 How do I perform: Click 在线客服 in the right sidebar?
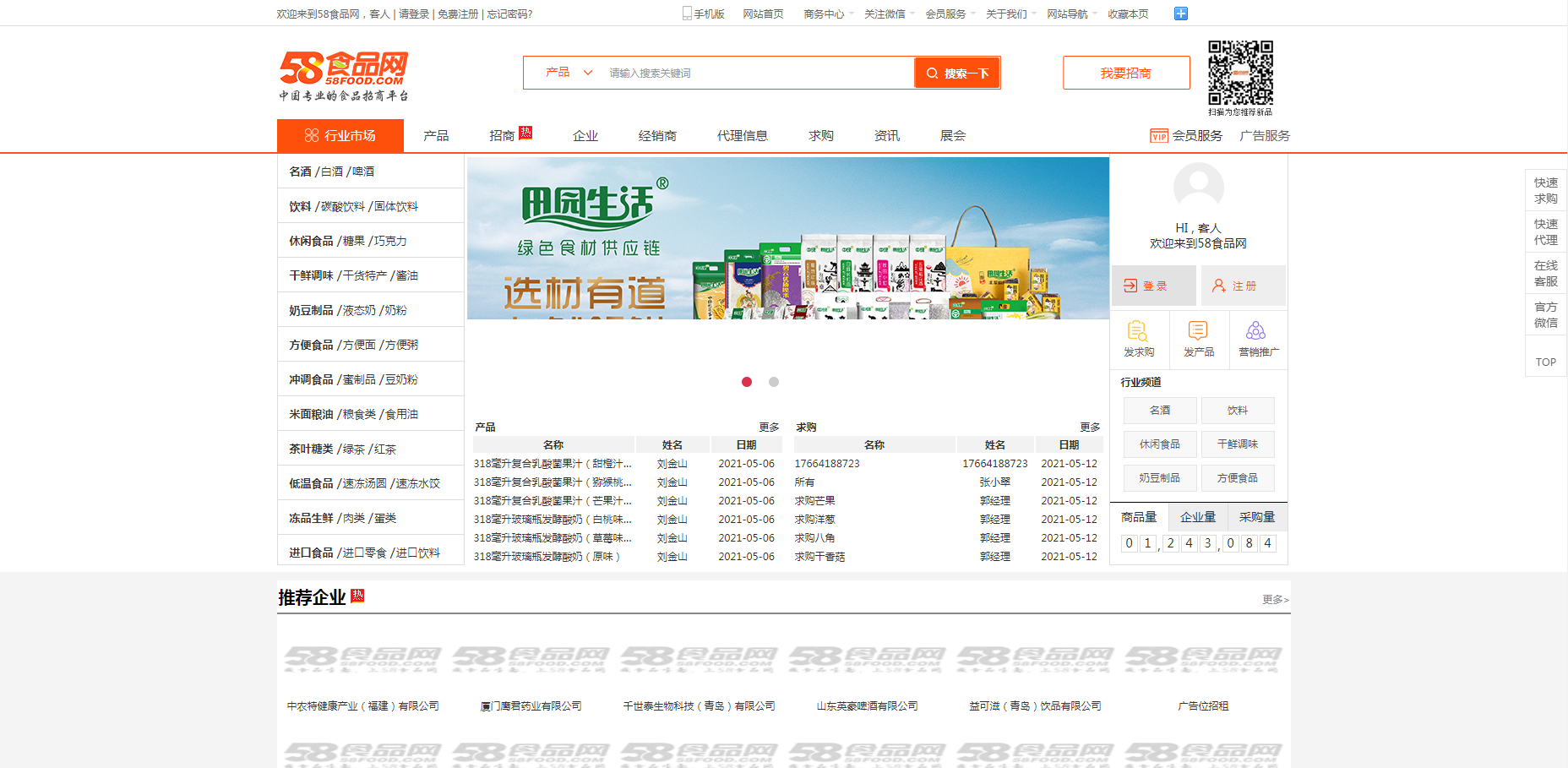(1546, 273)
